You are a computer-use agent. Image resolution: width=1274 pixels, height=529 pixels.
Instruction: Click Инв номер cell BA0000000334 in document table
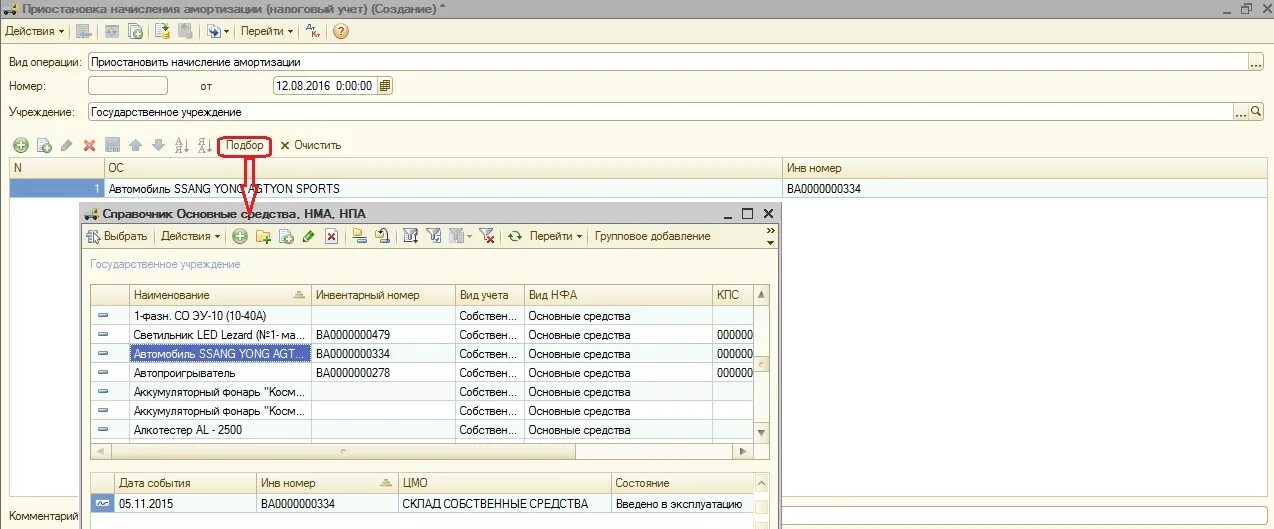tap(1026, 188)
